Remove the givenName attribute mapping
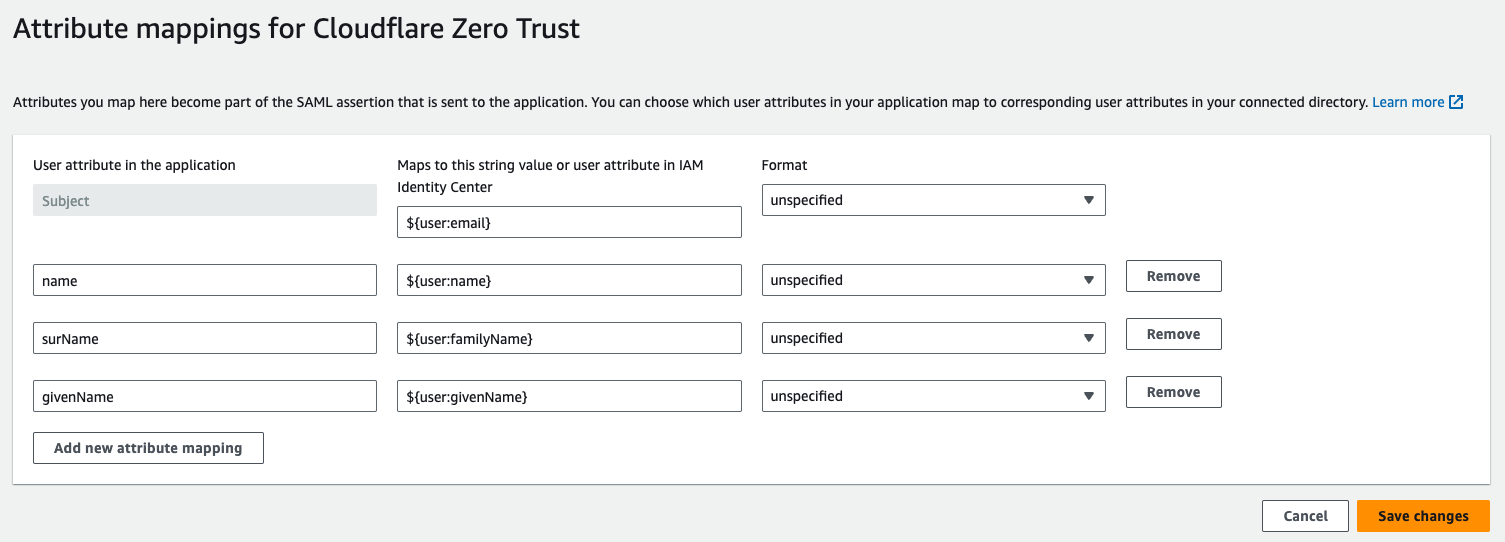The image size is (1505, 542). (1173, 392)
